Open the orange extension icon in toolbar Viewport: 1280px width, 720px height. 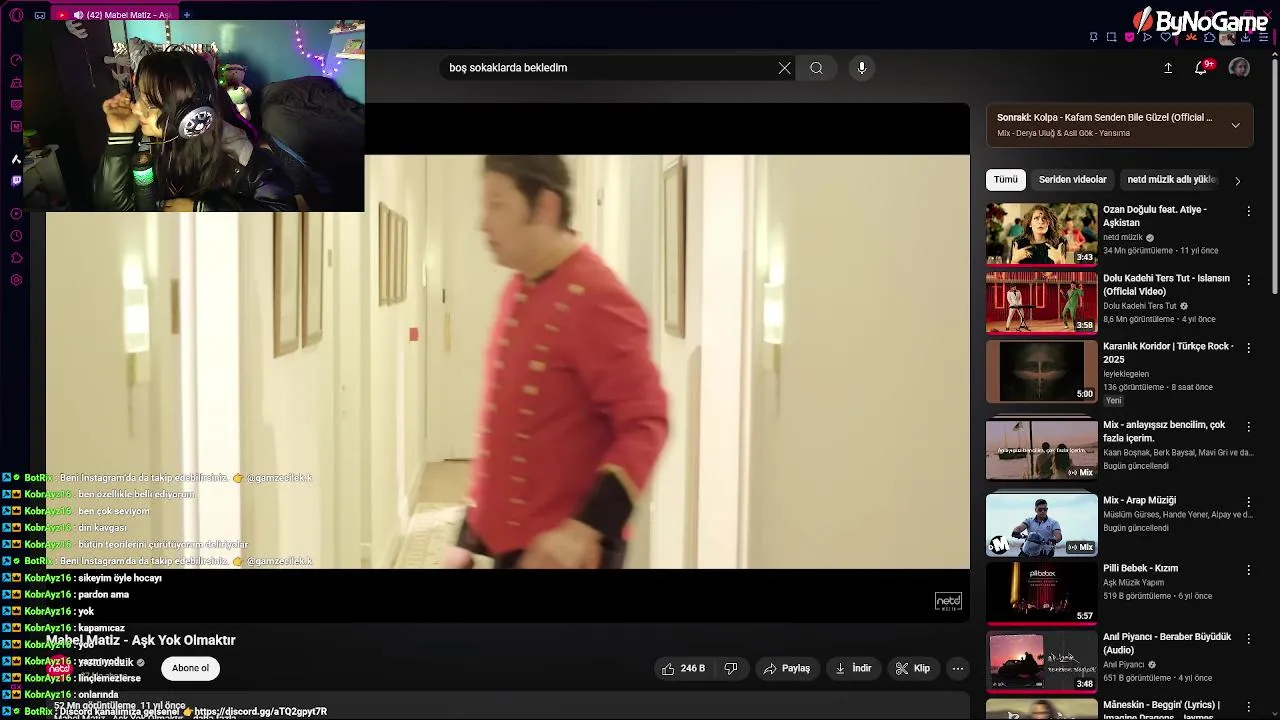pyautogui.click(x=1190, y=37)
